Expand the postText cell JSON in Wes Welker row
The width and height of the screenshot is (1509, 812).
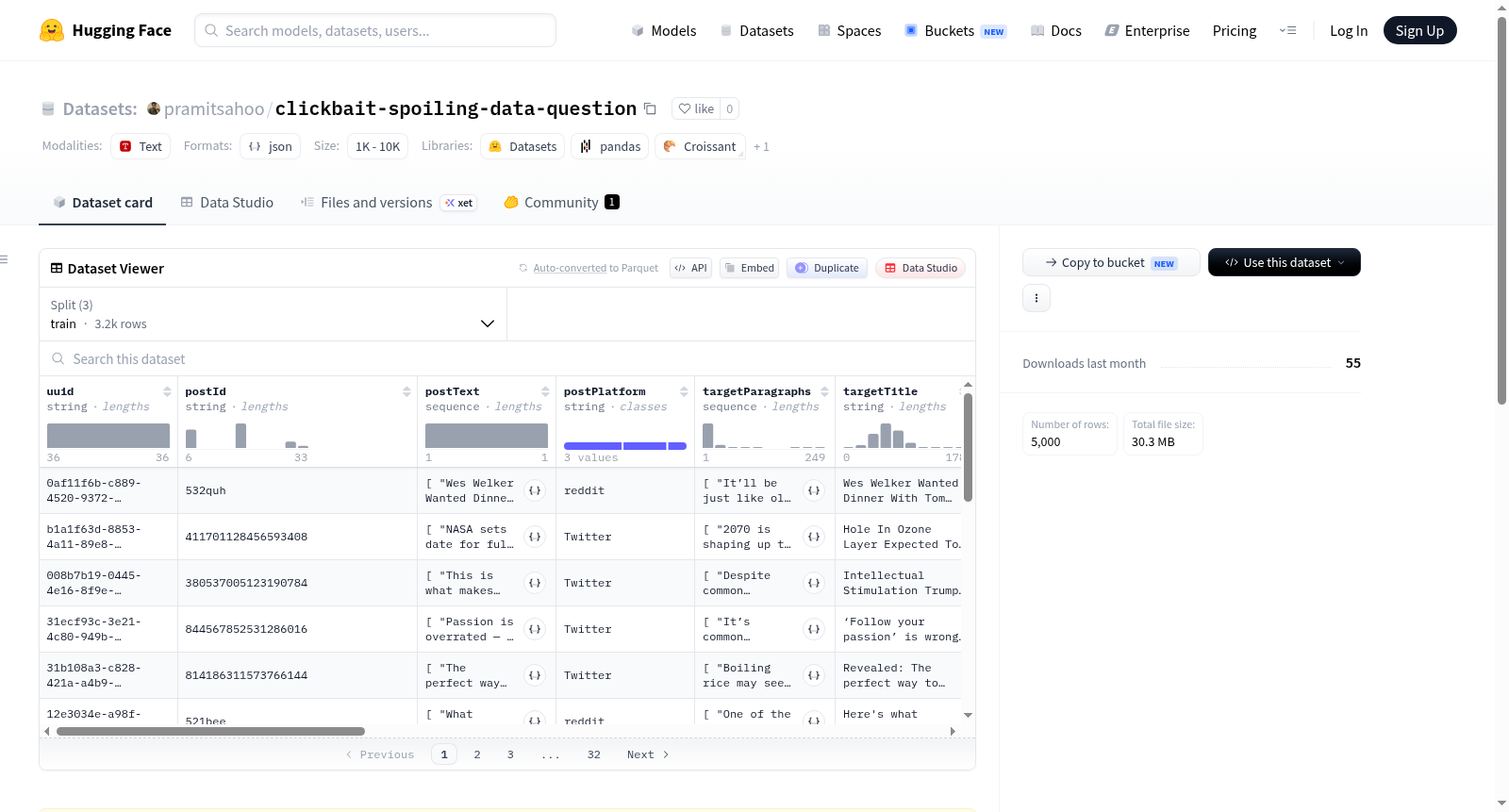click(535, 490)
